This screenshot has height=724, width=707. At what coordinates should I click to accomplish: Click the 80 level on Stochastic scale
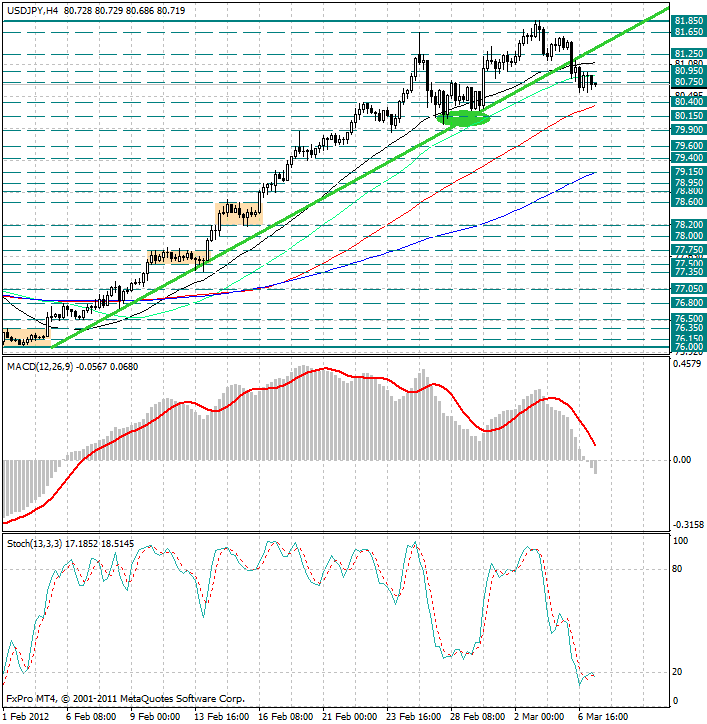point(677,569)
